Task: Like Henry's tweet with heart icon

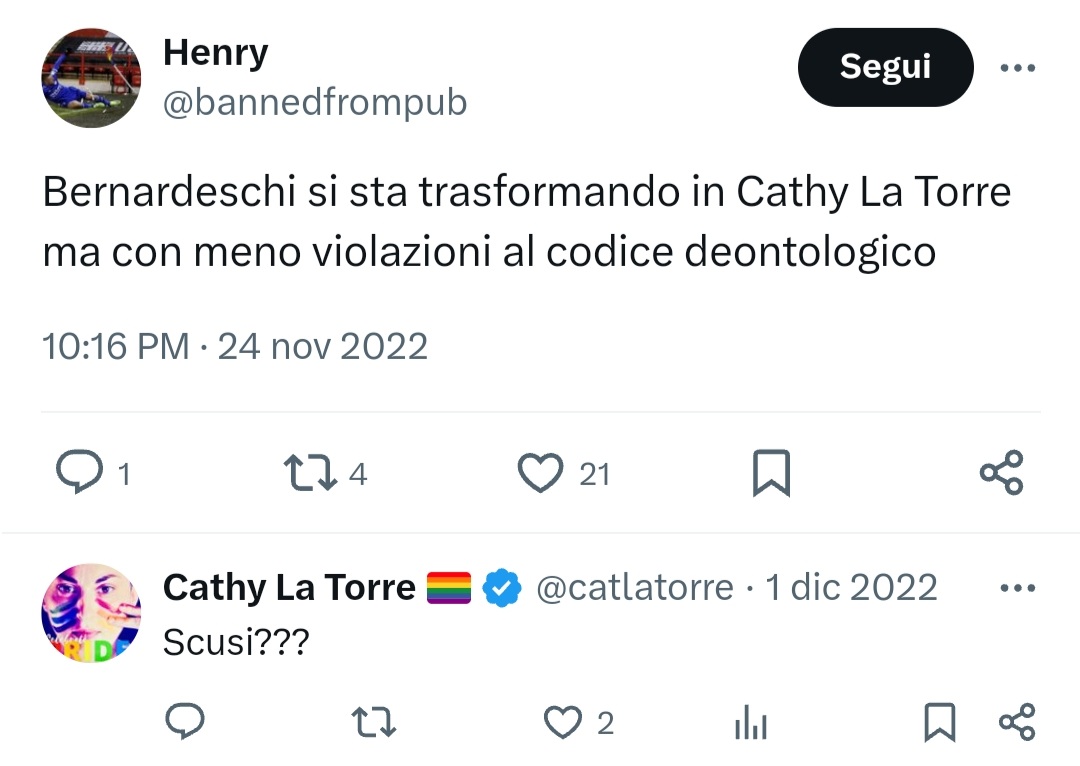Action: [540, 473]
